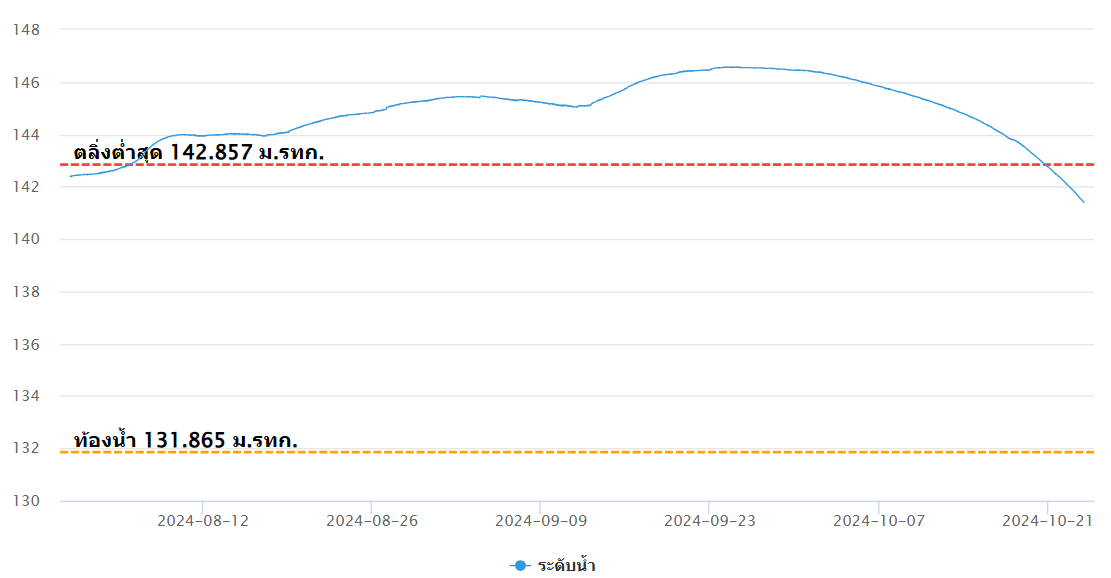Click the 2024-08-26 date label
This screenshot has height=578, width=1111.
372,521
